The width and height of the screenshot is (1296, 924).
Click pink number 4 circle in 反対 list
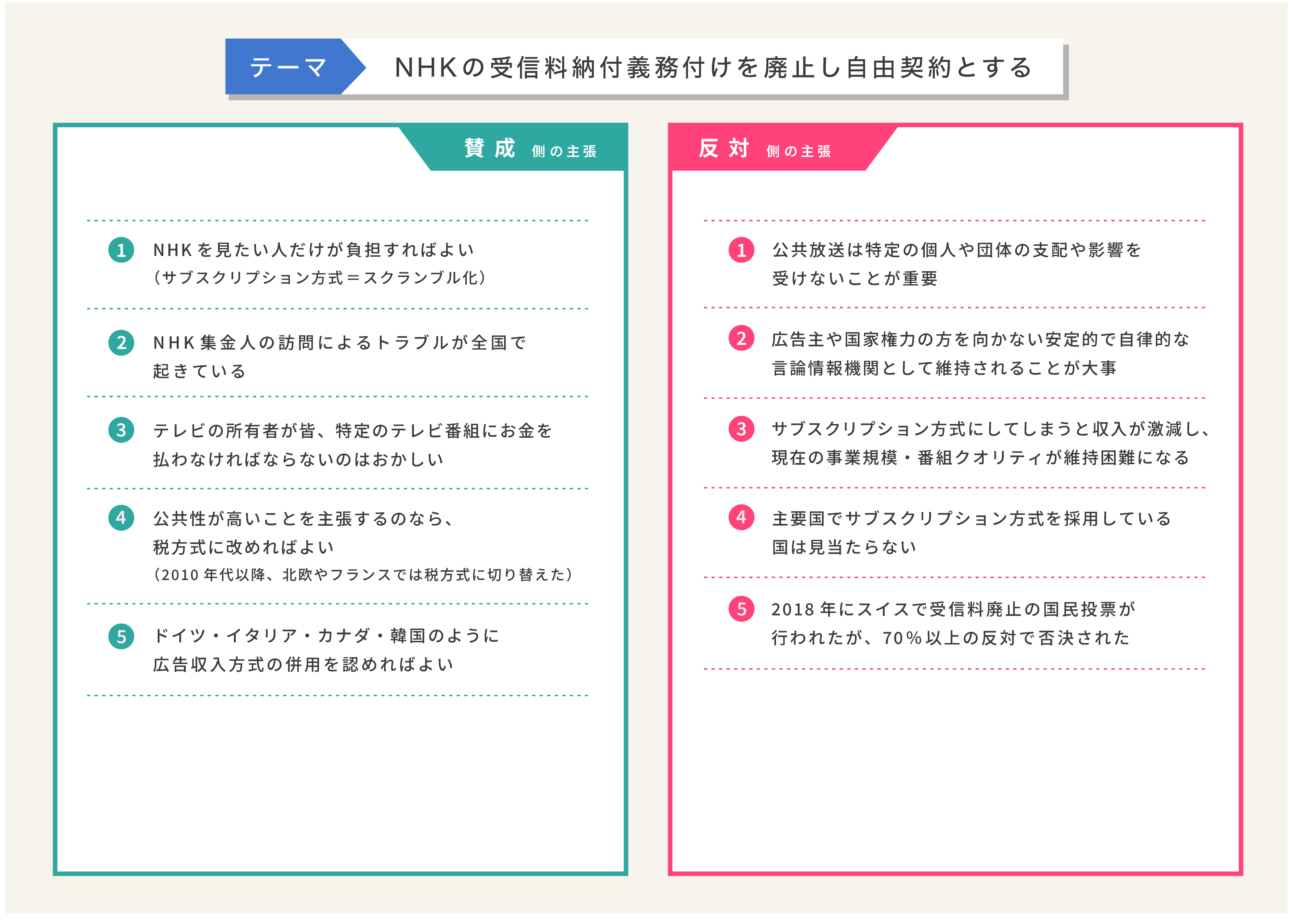(x=741, y=517)
